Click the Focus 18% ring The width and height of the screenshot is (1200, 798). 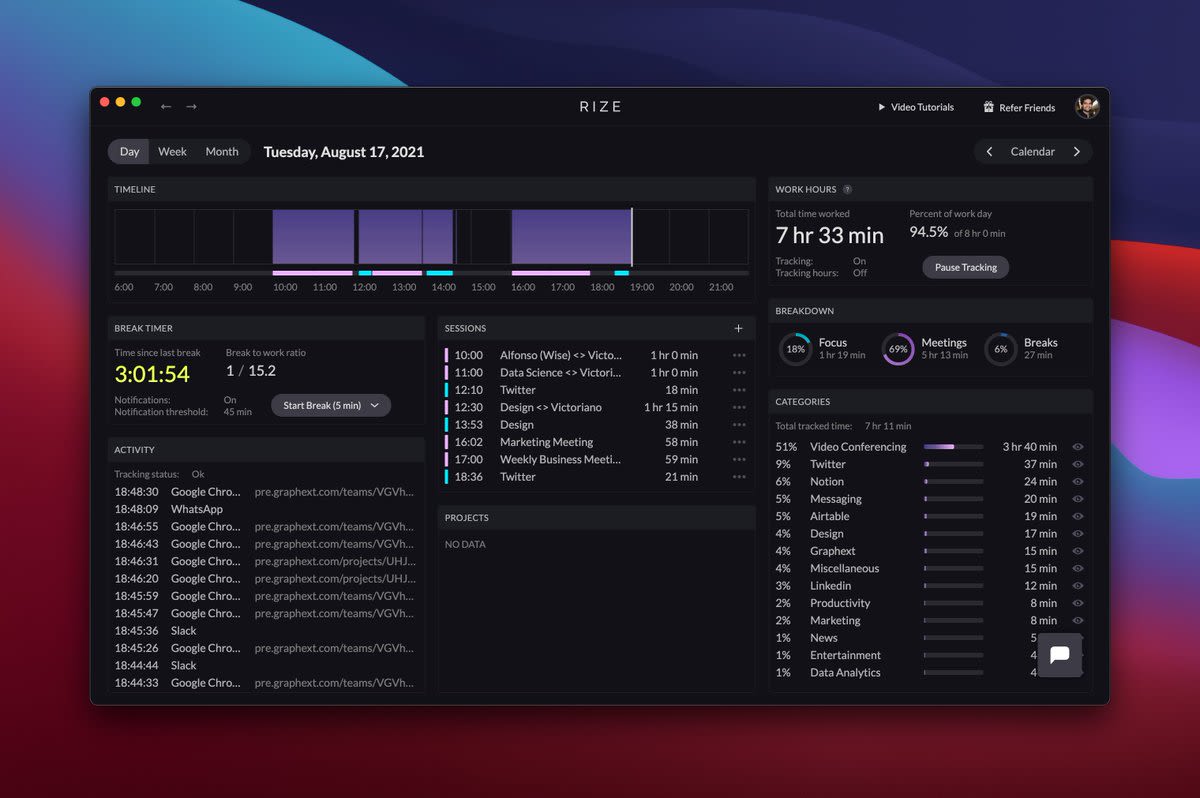click(796, 349)
